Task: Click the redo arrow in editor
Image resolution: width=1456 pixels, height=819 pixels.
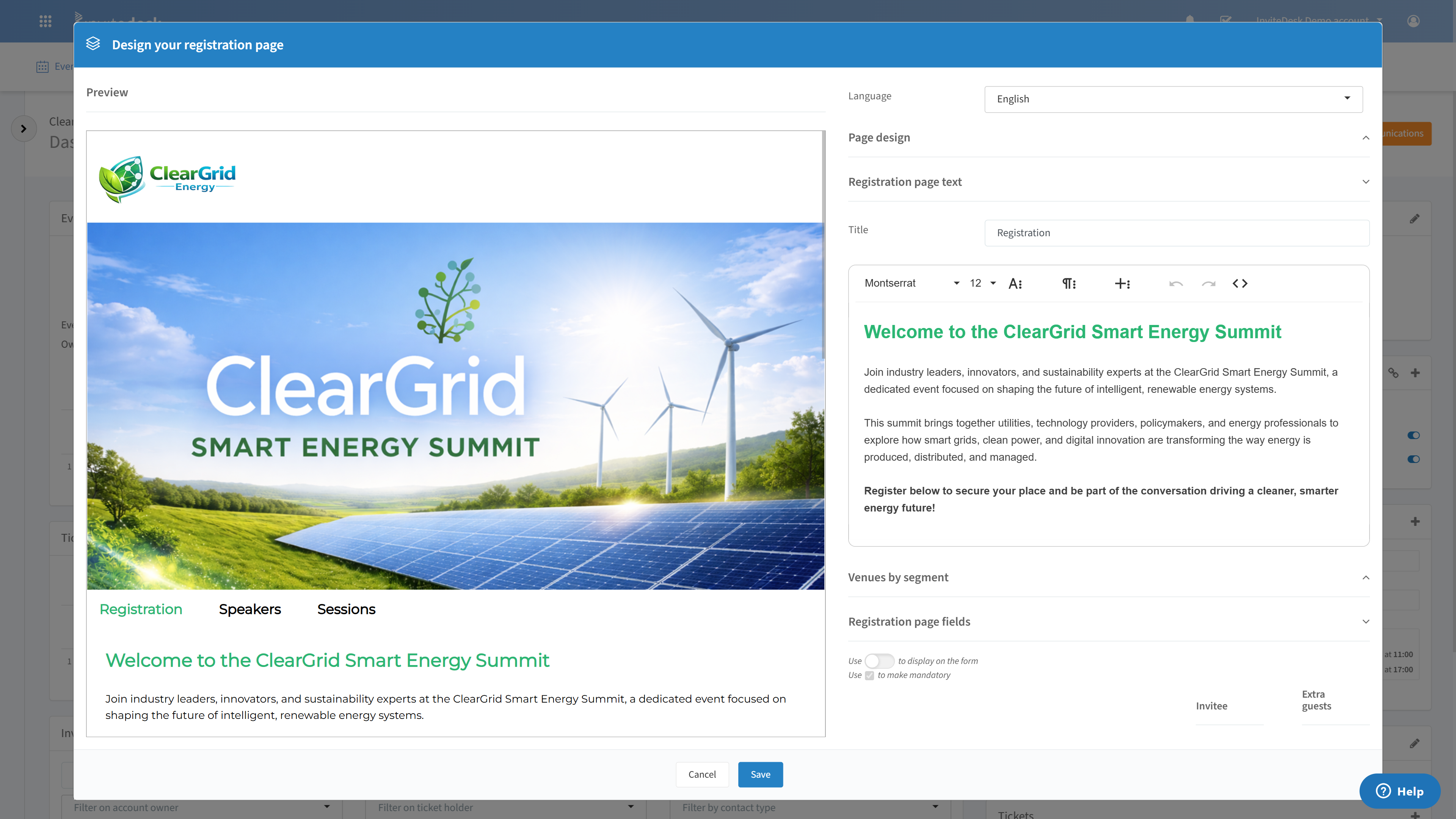Action: point(1208,283)
